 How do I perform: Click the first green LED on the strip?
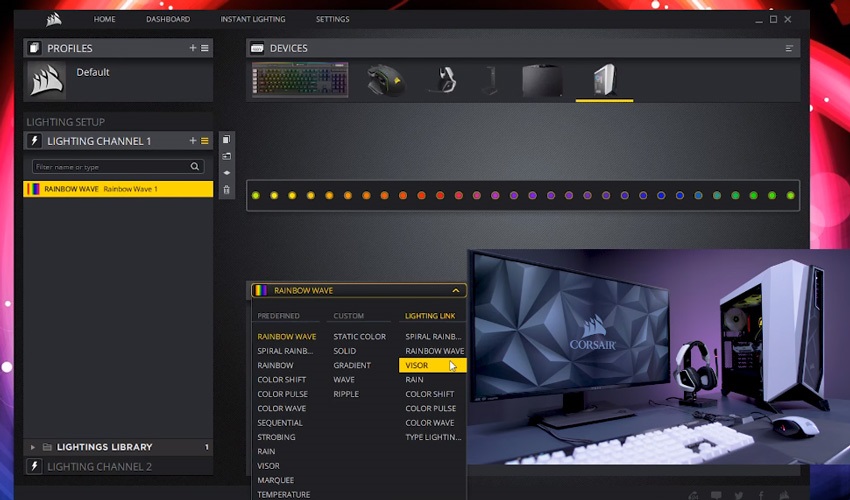pos(256,195)
